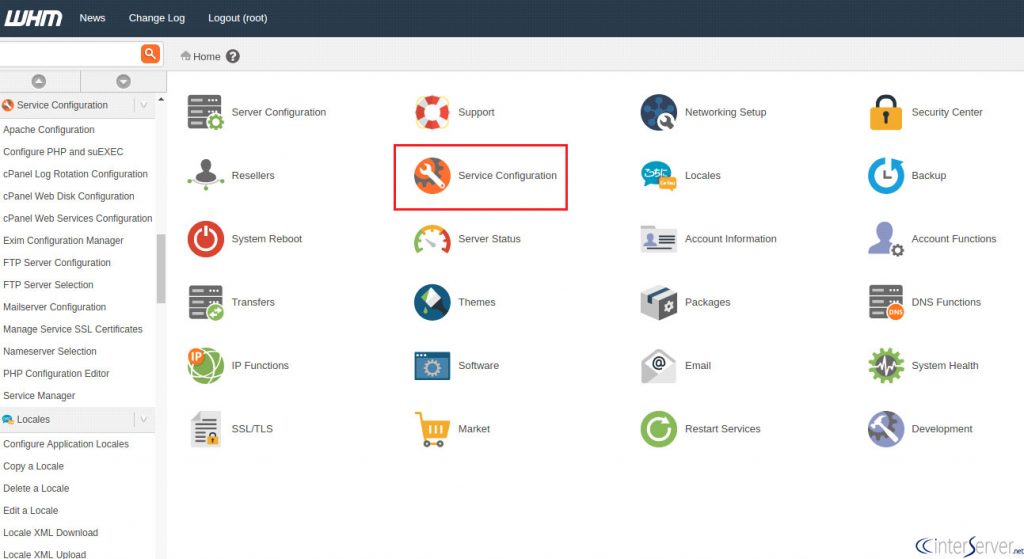Open the DNS Functions icon
Screen dimensions: 1024x559
pos(886,302)
